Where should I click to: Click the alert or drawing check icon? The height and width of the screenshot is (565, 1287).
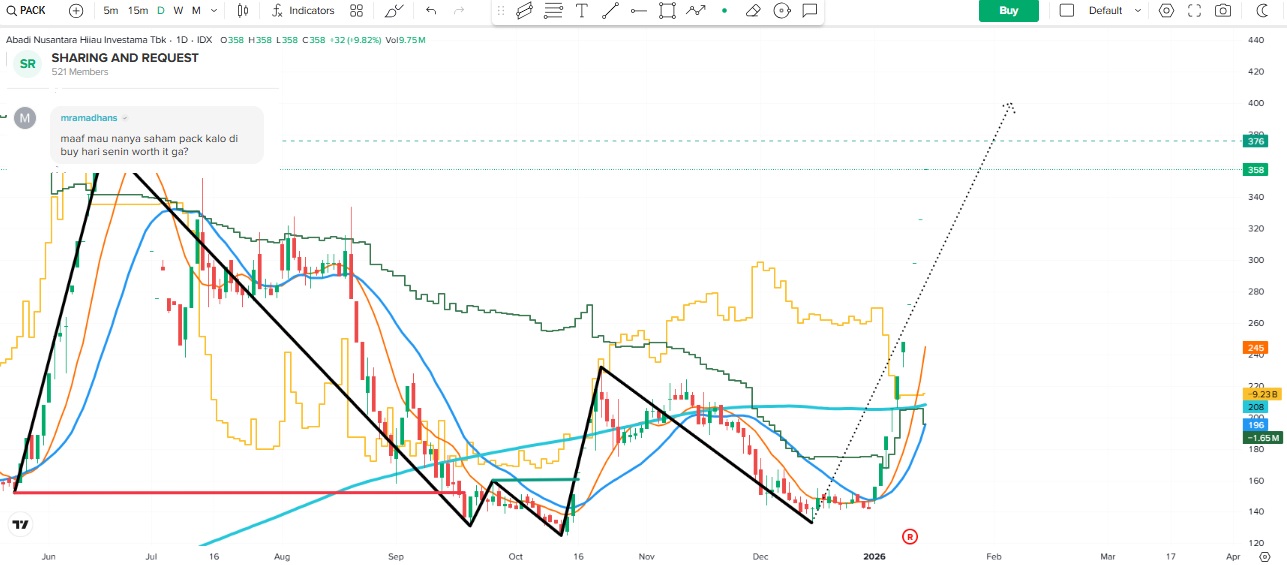[395, 10]
